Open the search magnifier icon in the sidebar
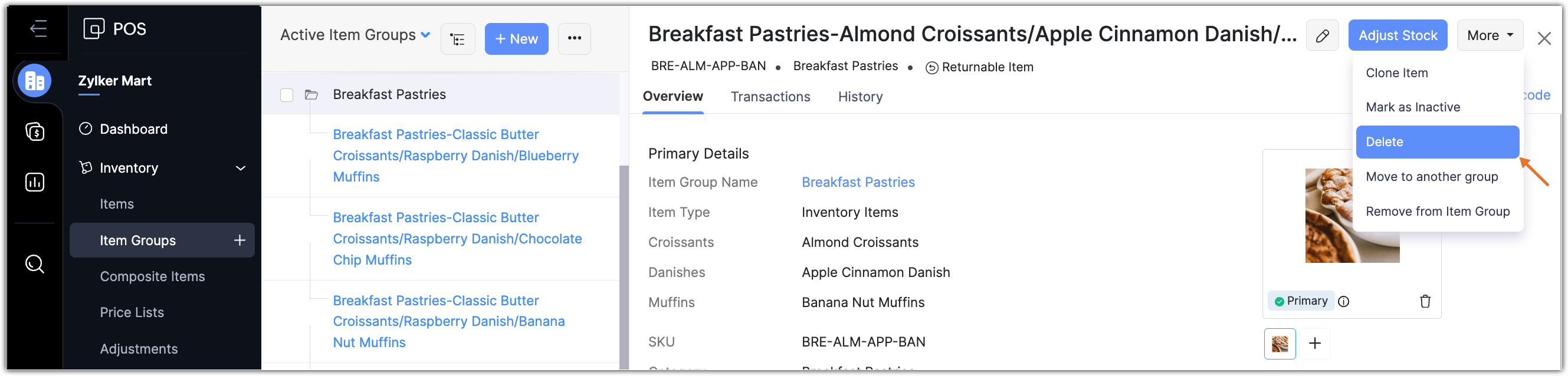The width and height of the screenshot is (1568, 376). [35, 264]
